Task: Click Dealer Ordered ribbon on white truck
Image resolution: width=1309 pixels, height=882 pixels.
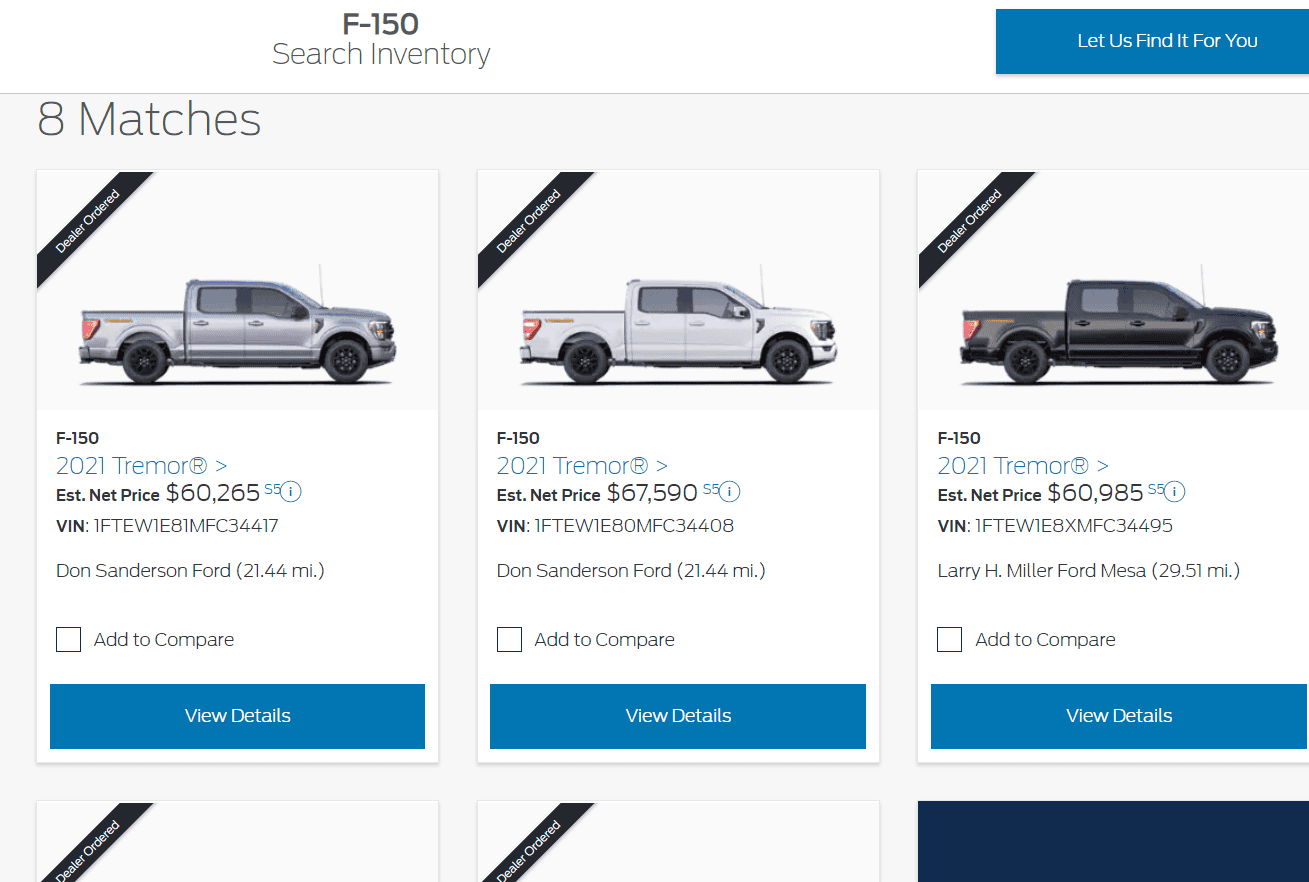Action: (529, 222)
